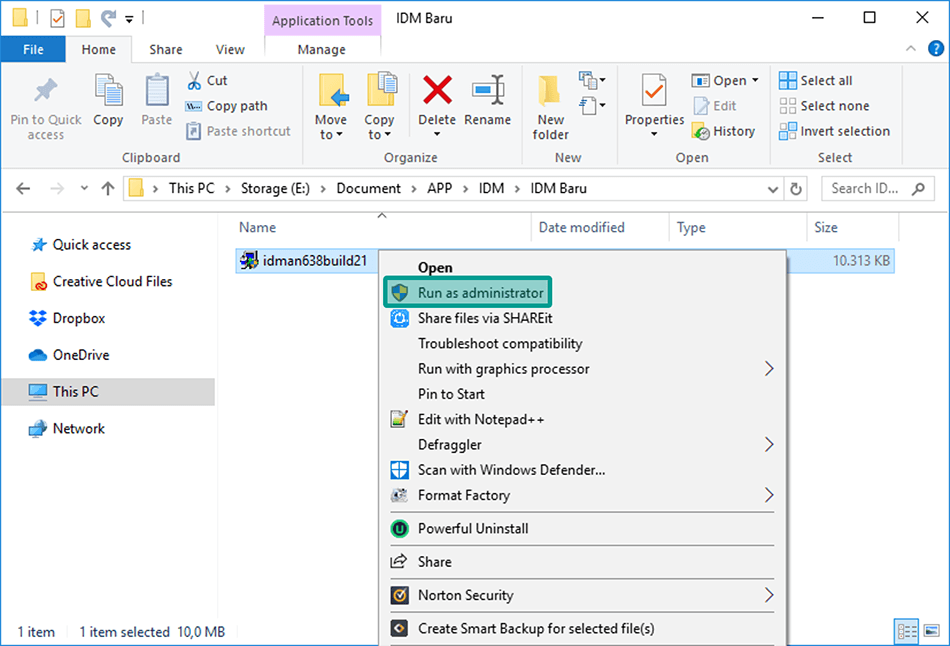Click Storage (E:) in address path
950x646 pixels.
275,188
